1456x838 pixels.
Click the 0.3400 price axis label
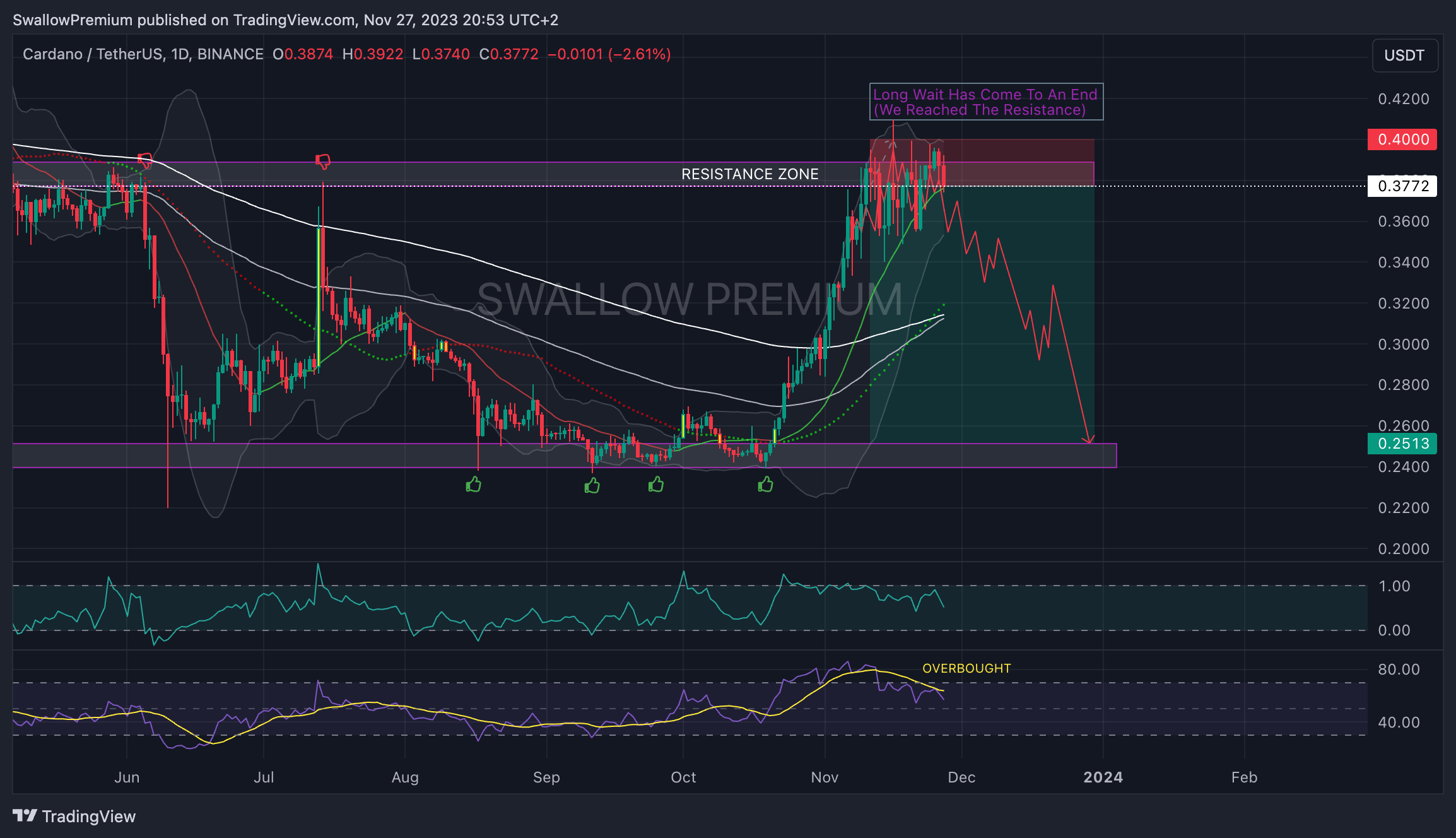click(x=1404, y=263)
